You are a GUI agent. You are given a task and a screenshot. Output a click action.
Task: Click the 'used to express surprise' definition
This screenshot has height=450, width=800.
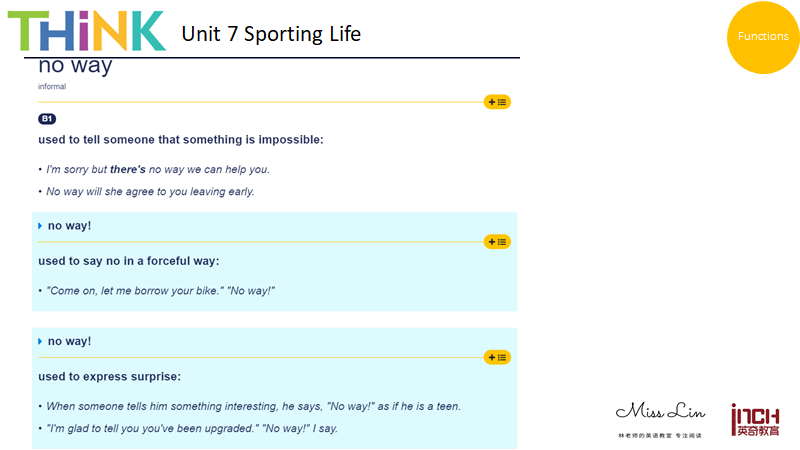(x=110, y=377)
